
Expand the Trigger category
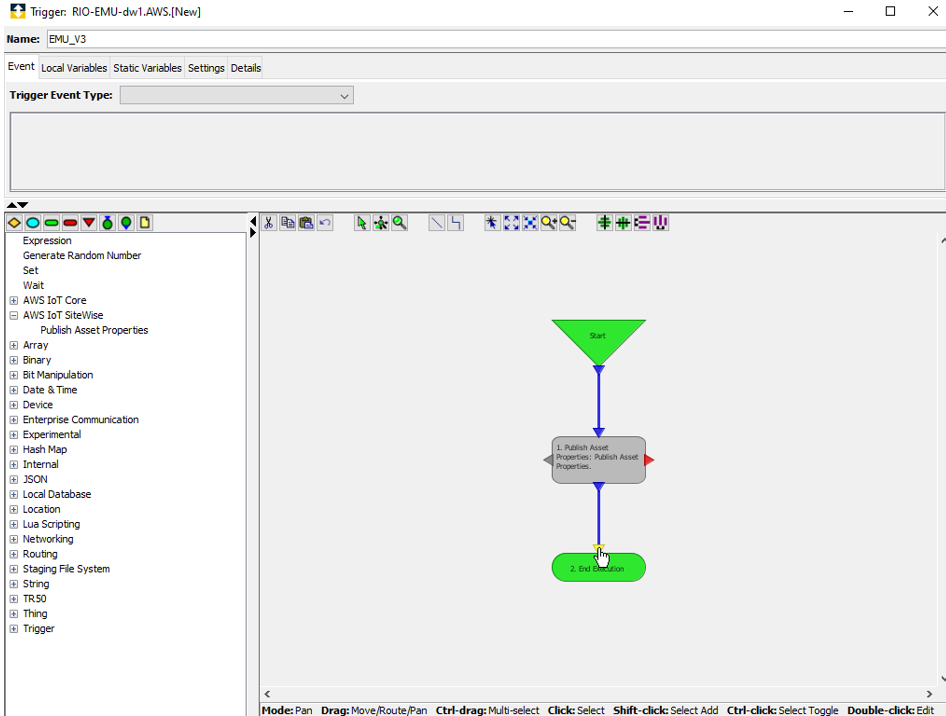tap(14, 629)
